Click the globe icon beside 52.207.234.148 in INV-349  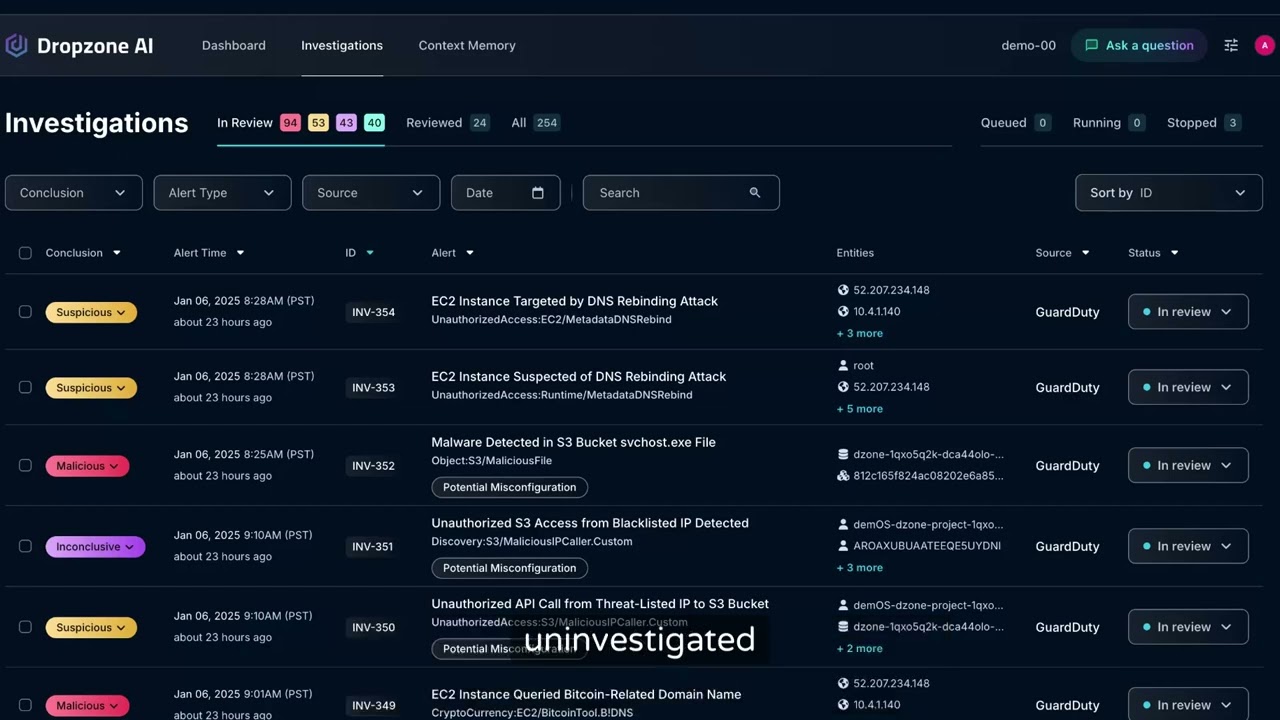[x=843, y=684]
